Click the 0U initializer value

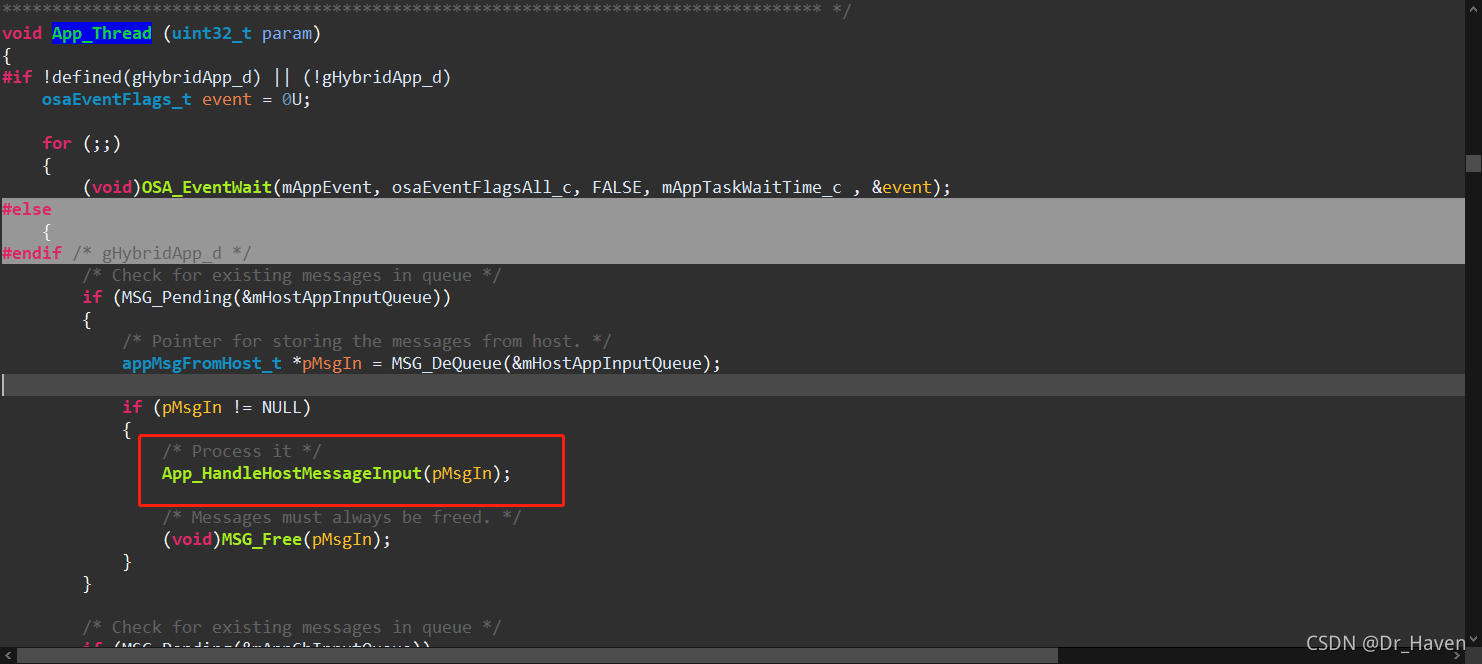(292, 99)
